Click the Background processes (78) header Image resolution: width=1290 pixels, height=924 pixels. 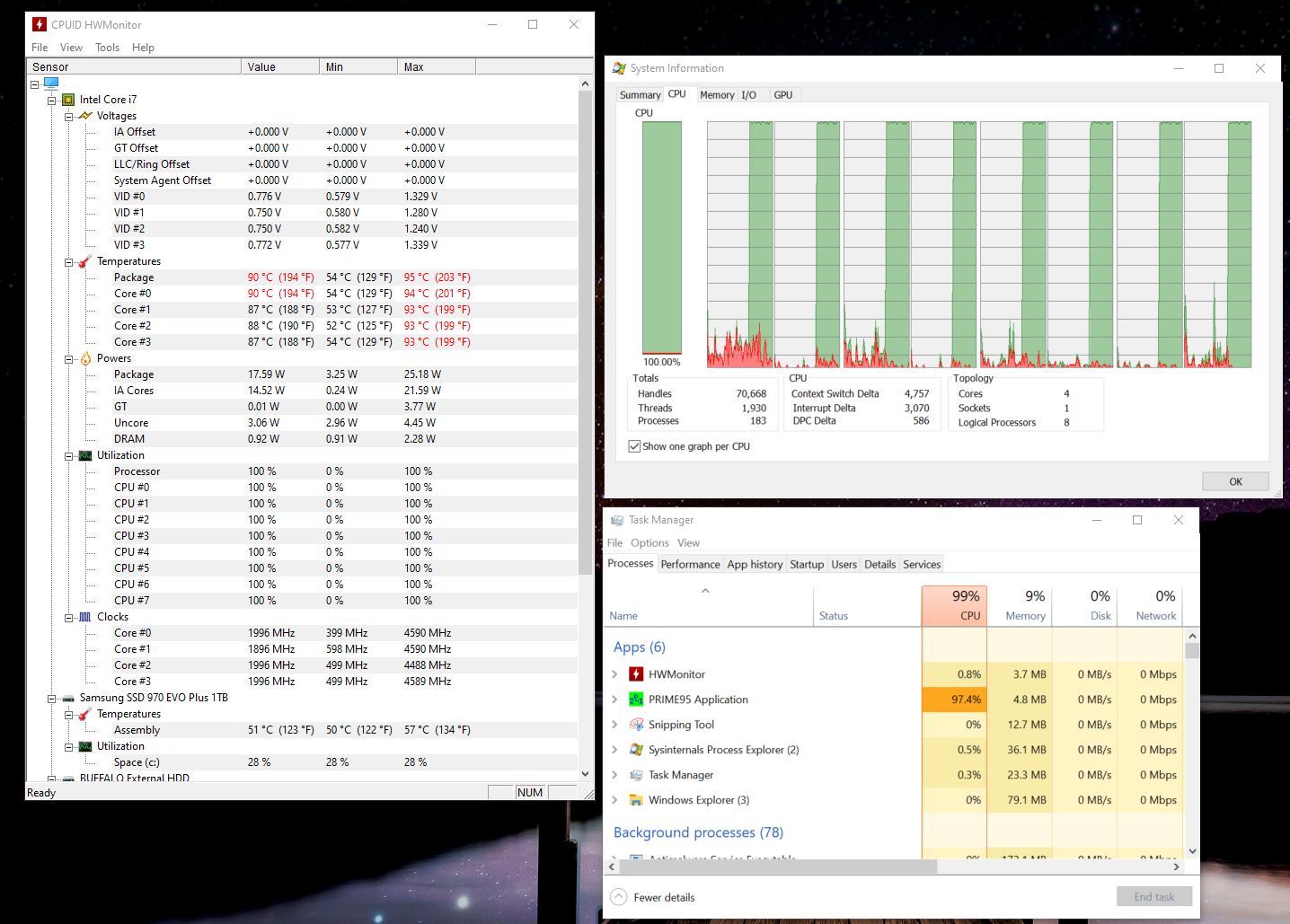coord(698,832)
